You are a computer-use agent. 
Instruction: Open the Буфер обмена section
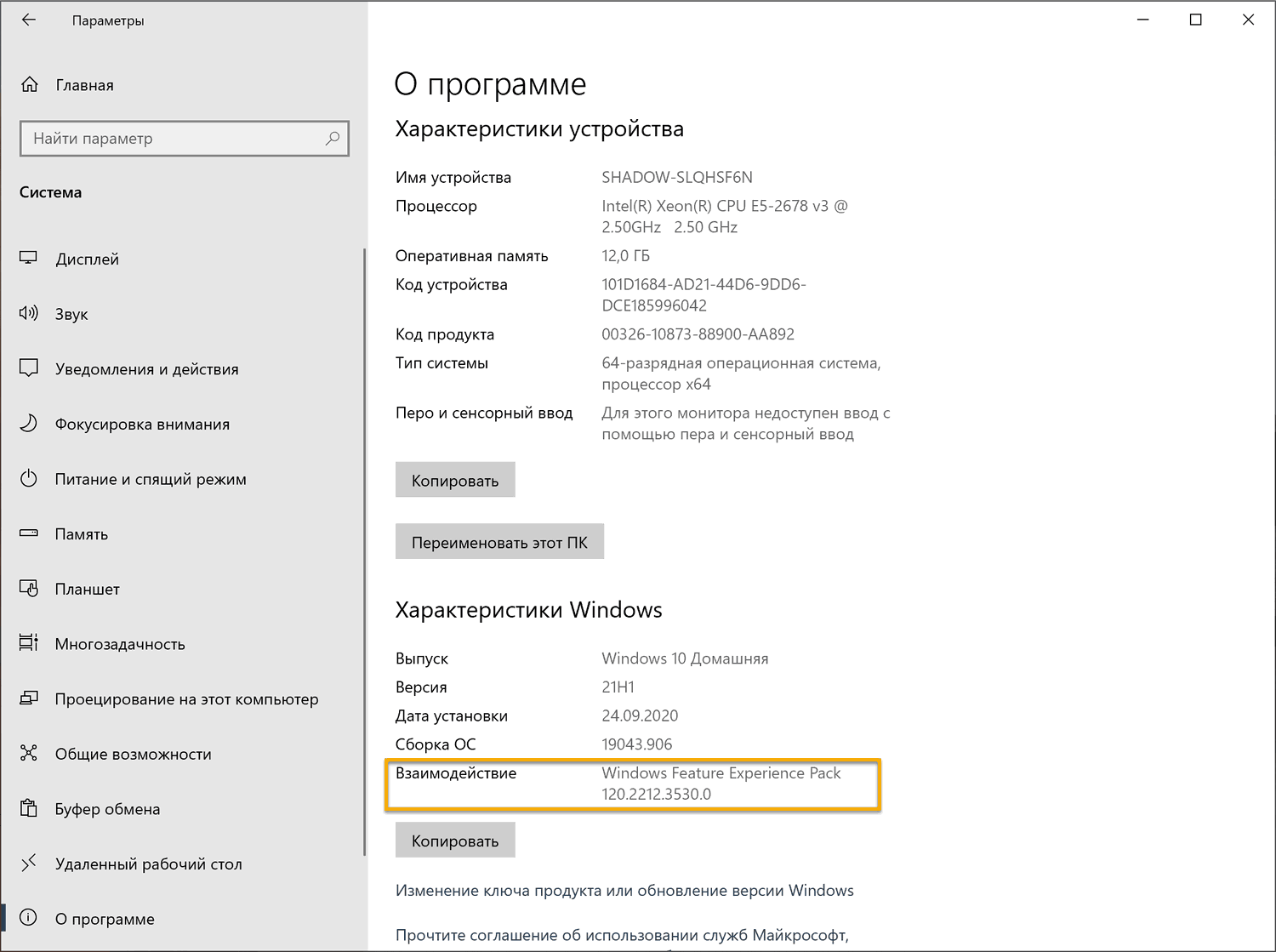pos(107,808)
